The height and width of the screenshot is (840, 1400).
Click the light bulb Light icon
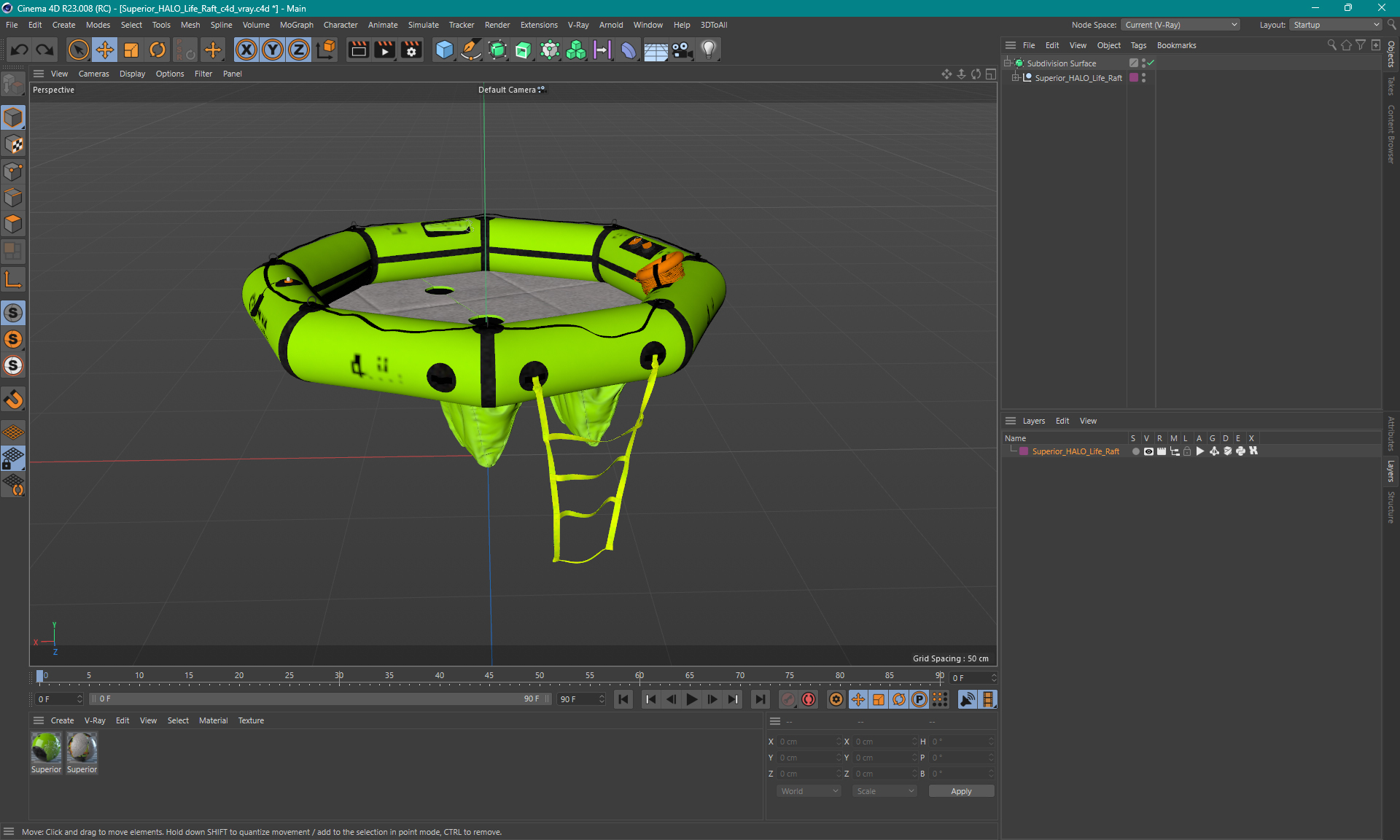[x=709, y=50]
